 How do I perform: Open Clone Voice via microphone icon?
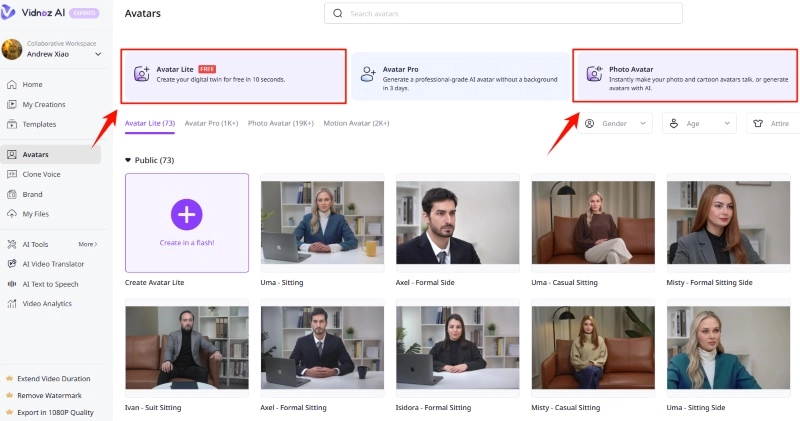tap(12, 174)
